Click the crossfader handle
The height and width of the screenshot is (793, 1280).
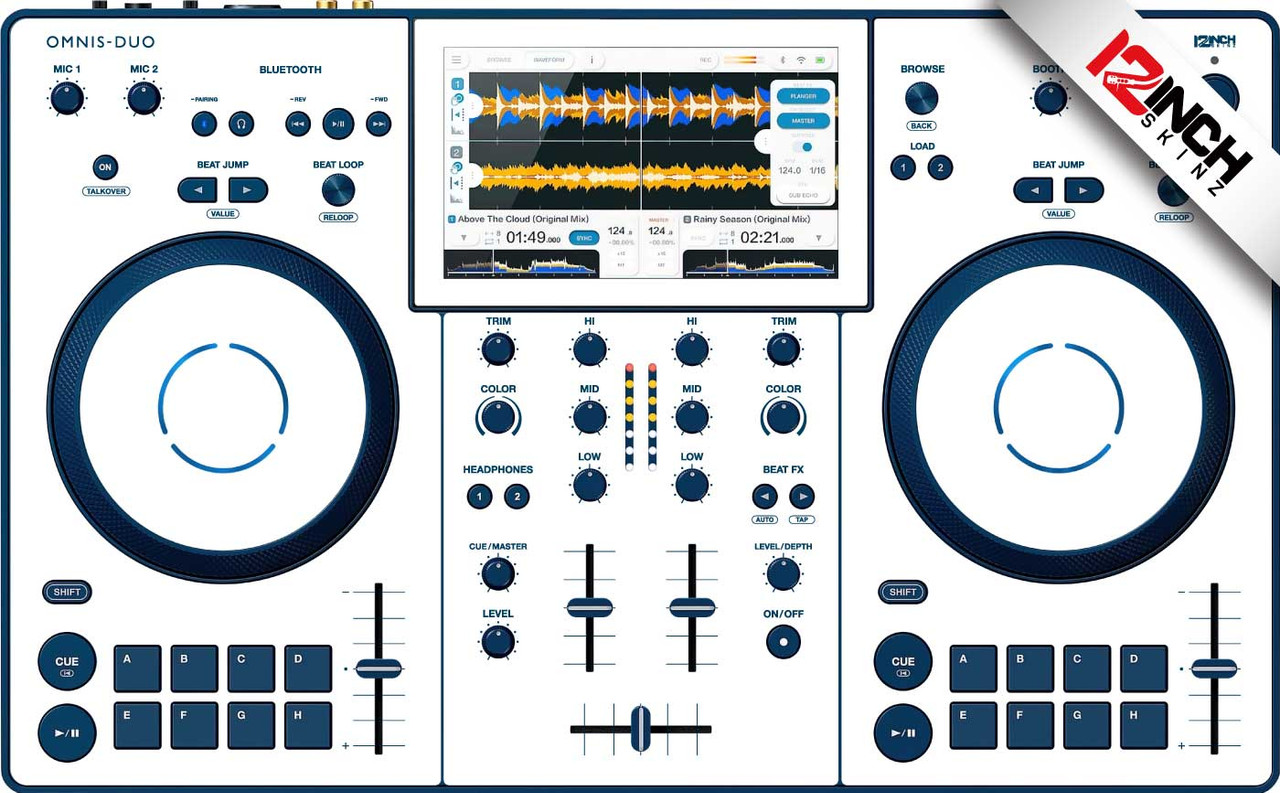(641, 729)
